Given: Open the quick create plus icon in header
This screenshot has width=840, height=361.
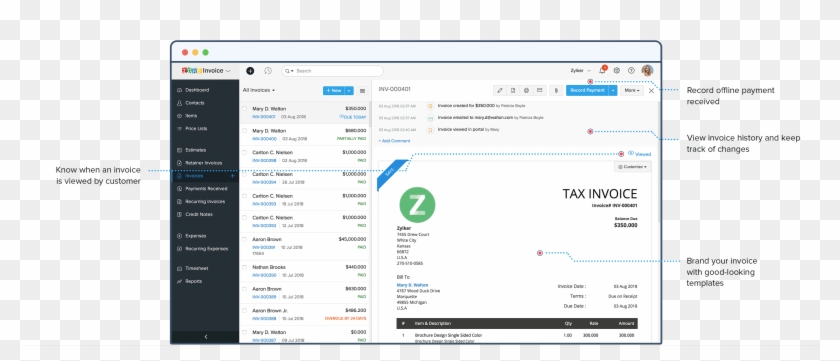Looking at the screenshot, I should coord(250,71).
